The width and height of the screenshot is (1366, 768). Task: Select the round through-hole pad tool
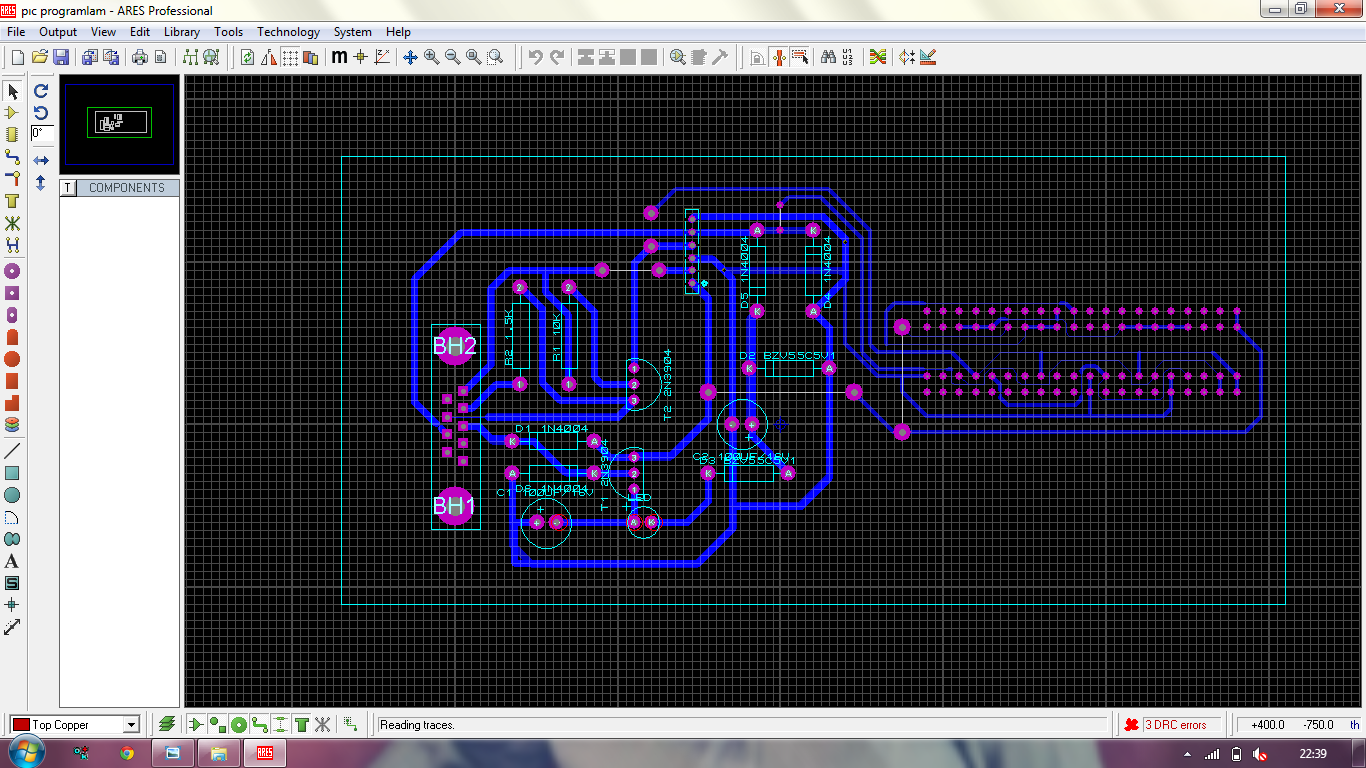12,271
